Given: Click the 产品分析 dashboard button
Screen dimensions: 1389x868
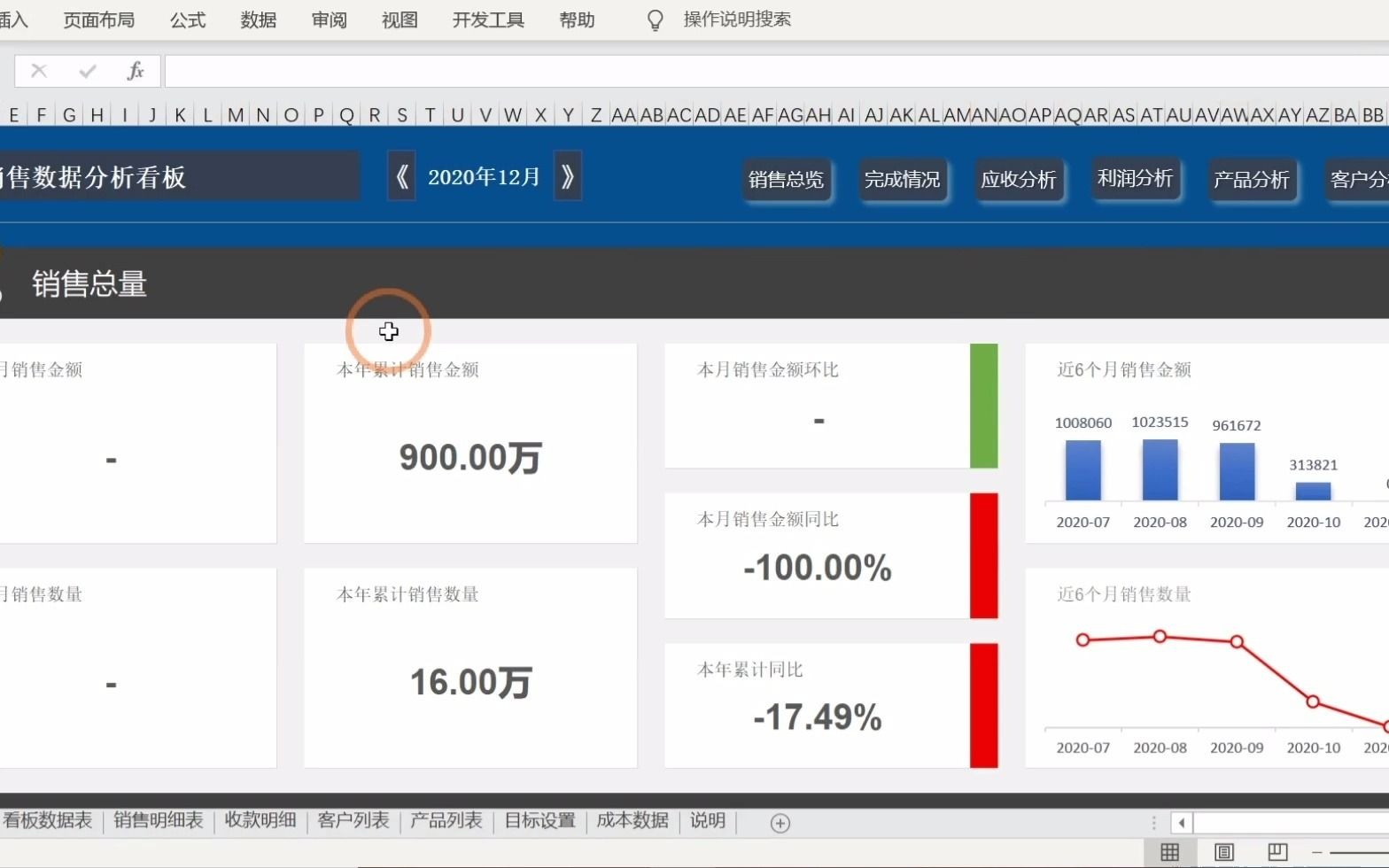Looking at the screenshot, I should click(x=1252, y=180).
